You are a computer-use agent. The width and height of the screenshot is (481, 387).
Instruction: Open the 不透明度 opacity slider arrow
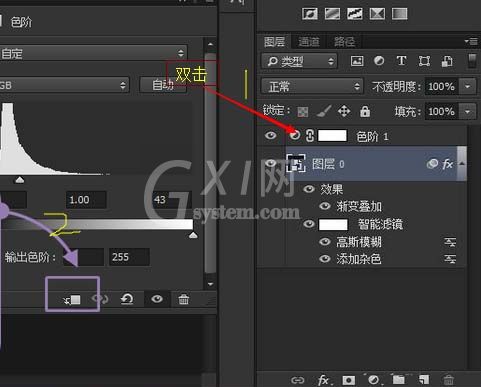467,87
